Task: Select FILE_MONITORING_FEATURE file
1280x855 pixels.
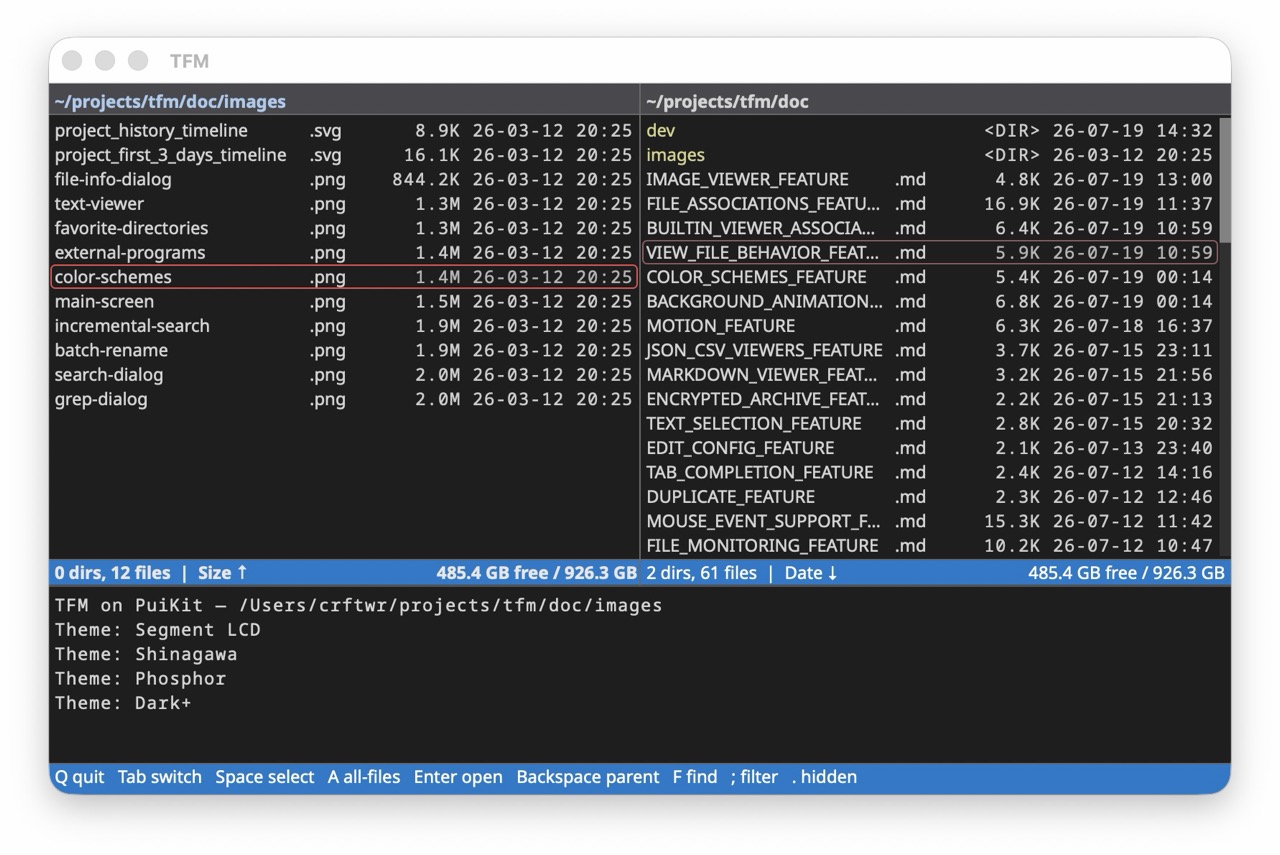Action: (x=930, y=546)
